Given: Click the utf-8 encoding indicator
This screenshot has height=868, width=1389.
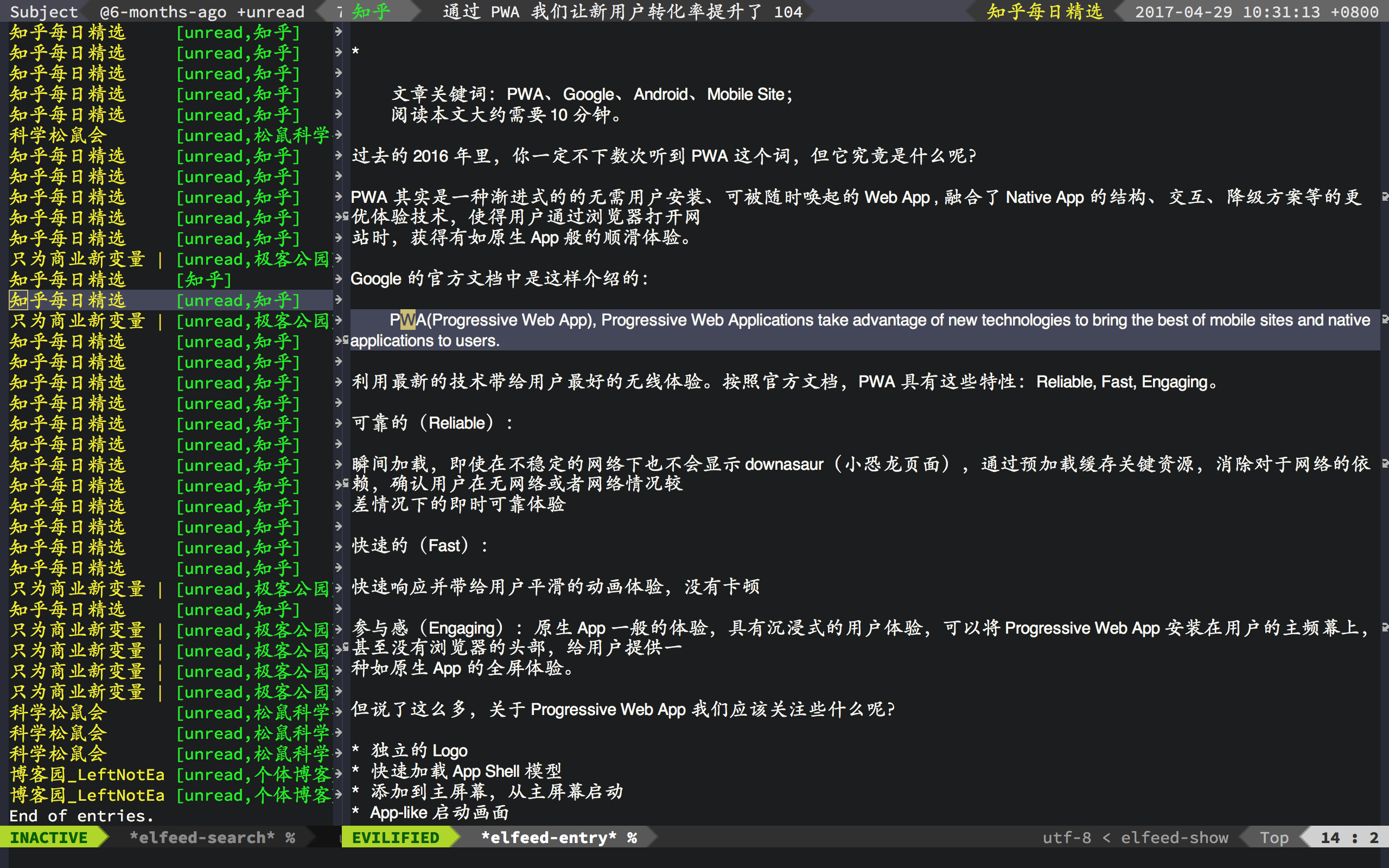Looking at the screenshot, I should click(1066, 838).
